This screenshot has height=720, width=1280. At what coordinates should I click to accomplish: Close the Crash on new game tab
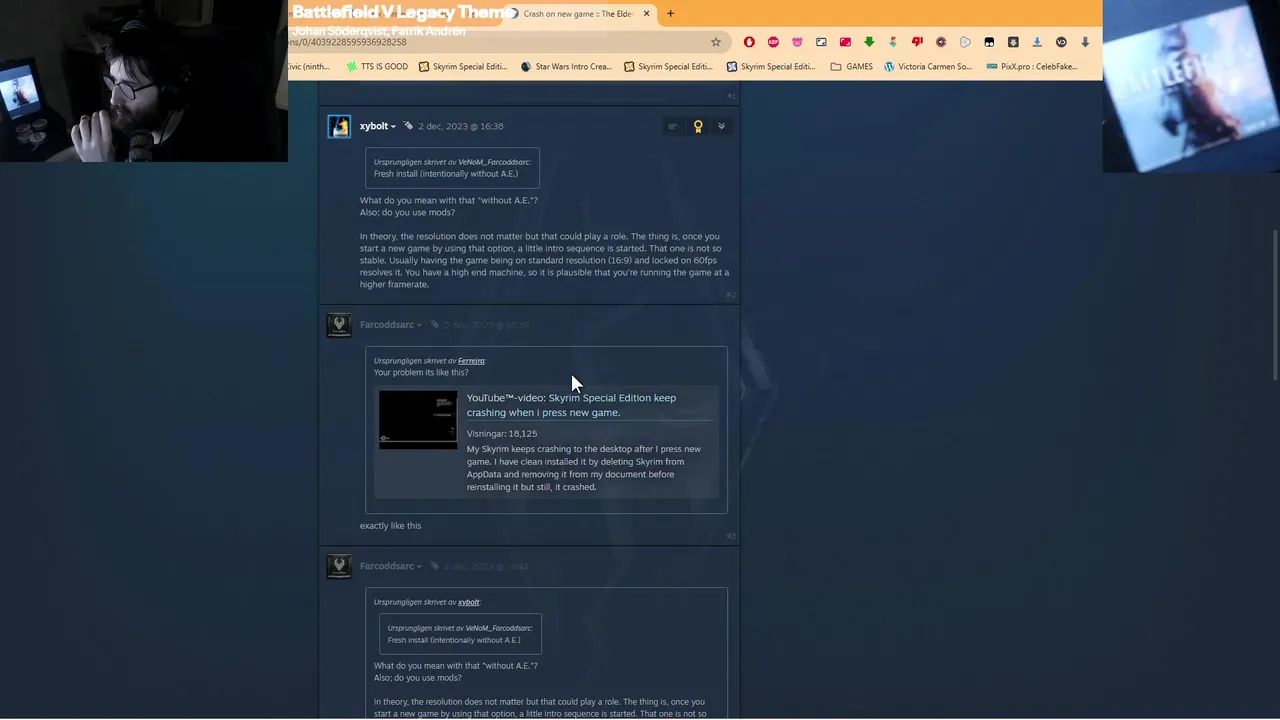[x=646, y=13]
